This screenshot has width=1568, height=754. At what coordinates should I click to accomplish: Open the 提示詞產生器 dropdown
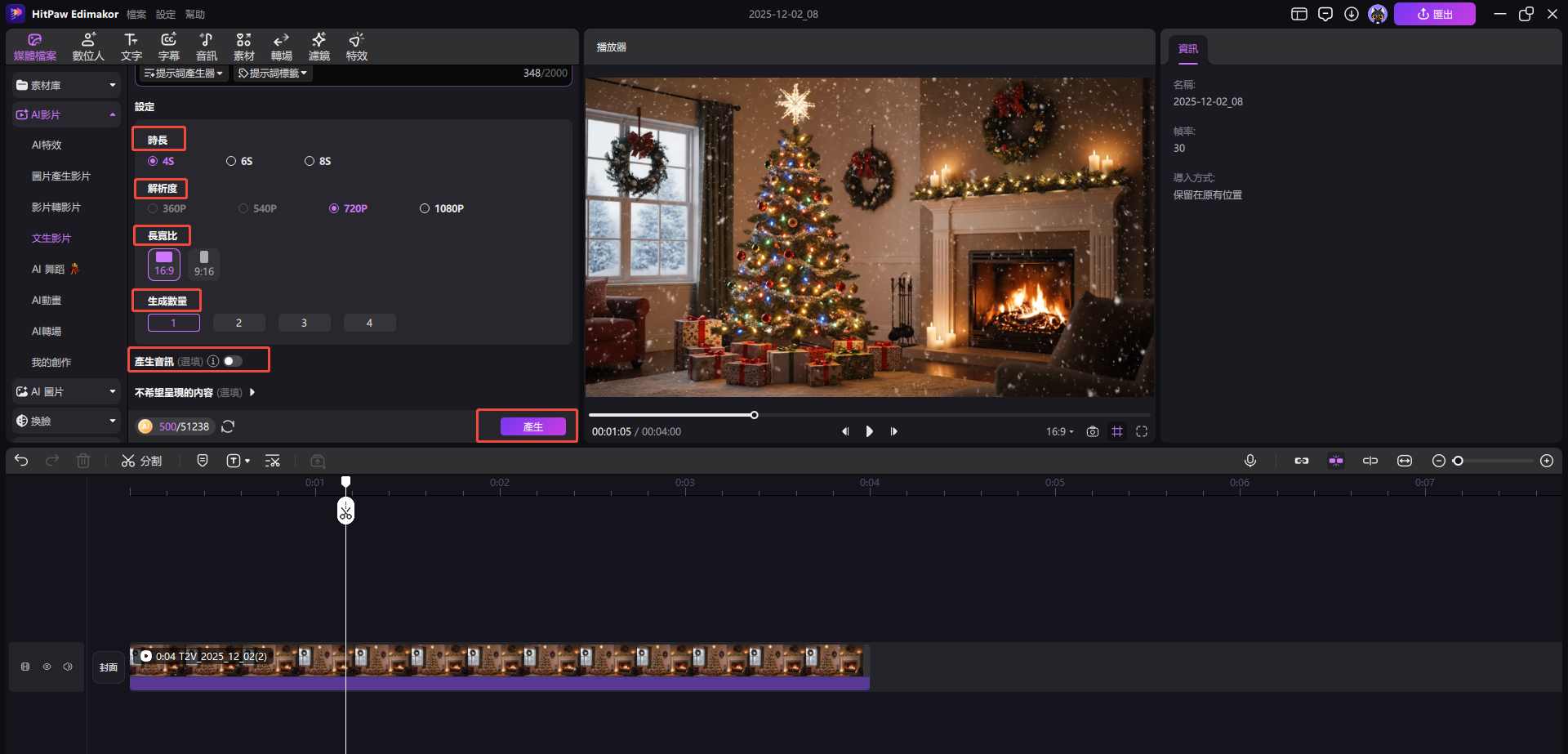pos(184,74)
